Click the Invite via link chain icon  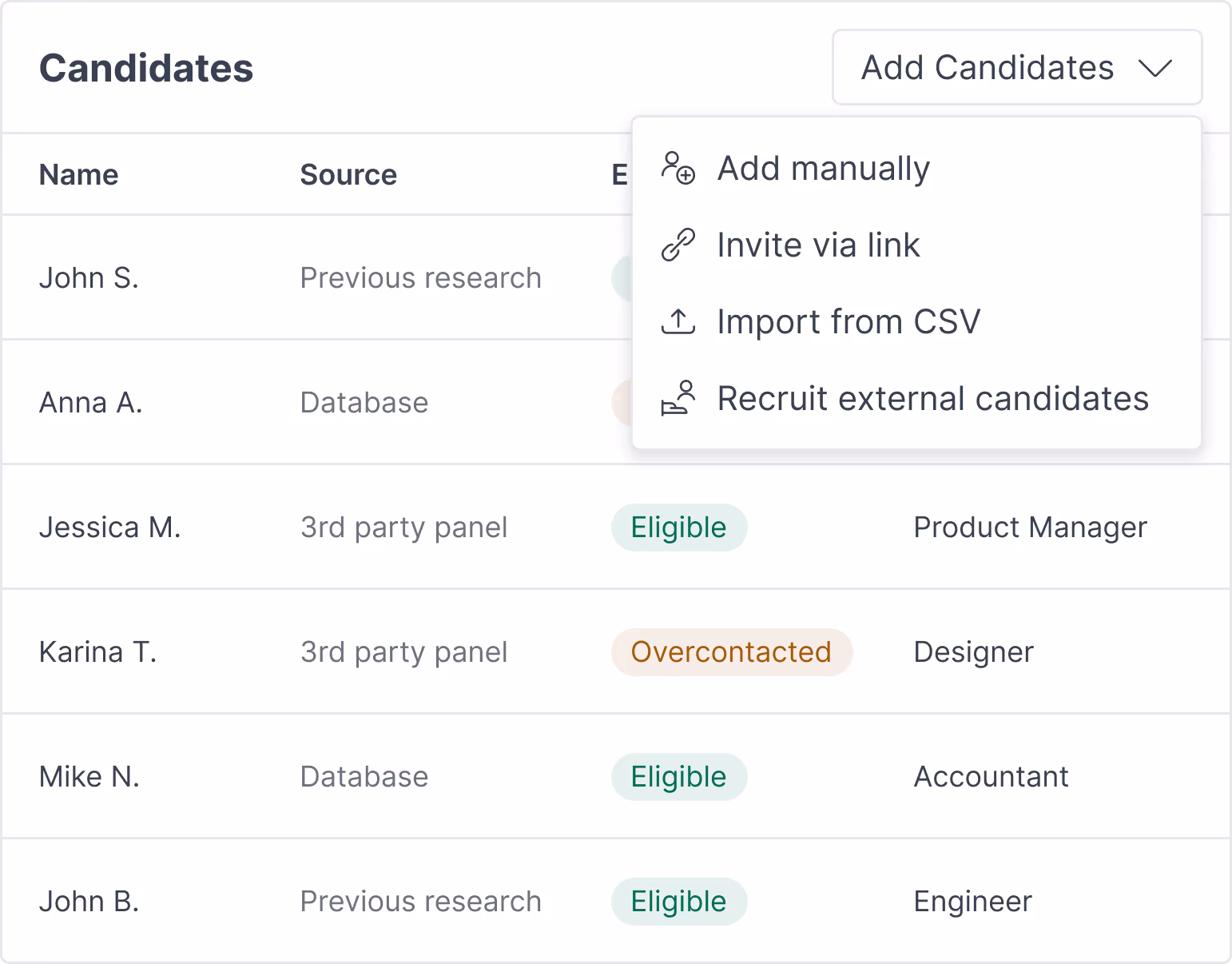[678, 245]
